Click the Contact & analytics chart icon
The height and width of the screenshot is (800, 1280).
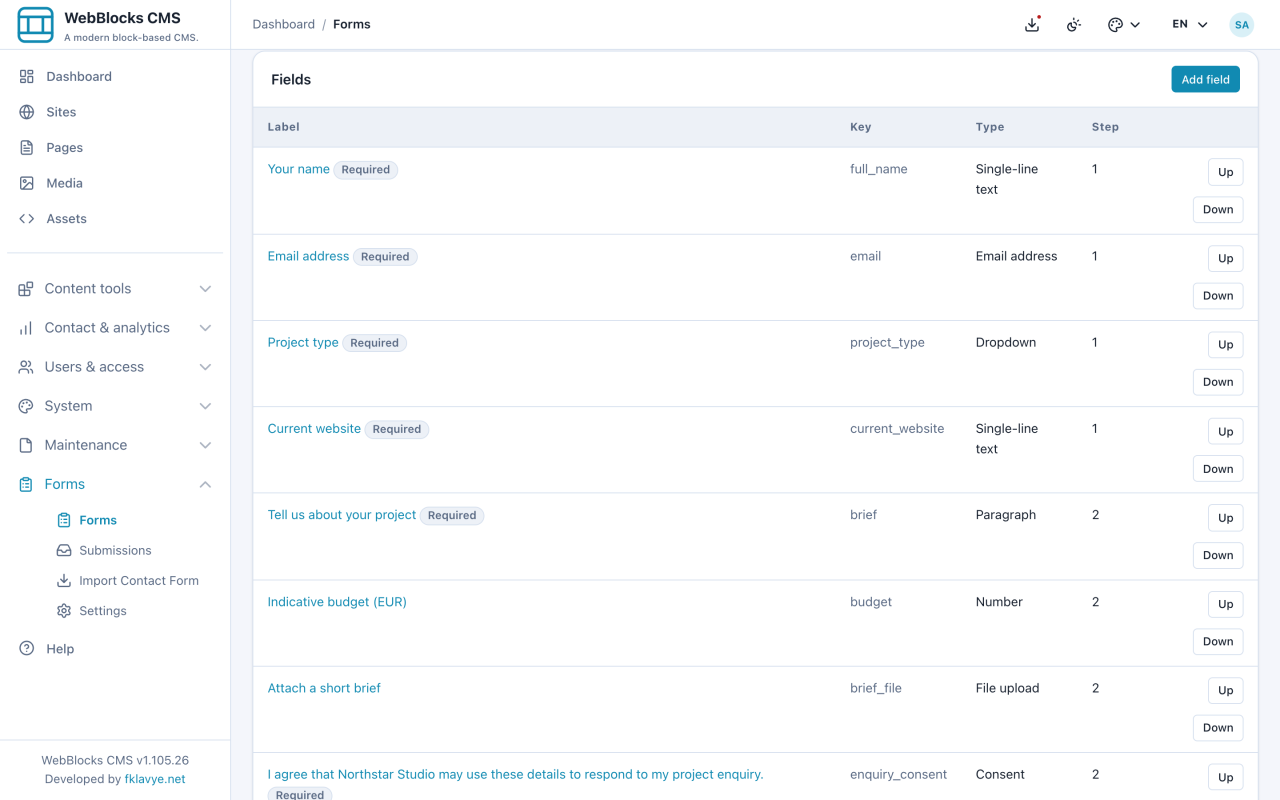click(x=26, y=328)
